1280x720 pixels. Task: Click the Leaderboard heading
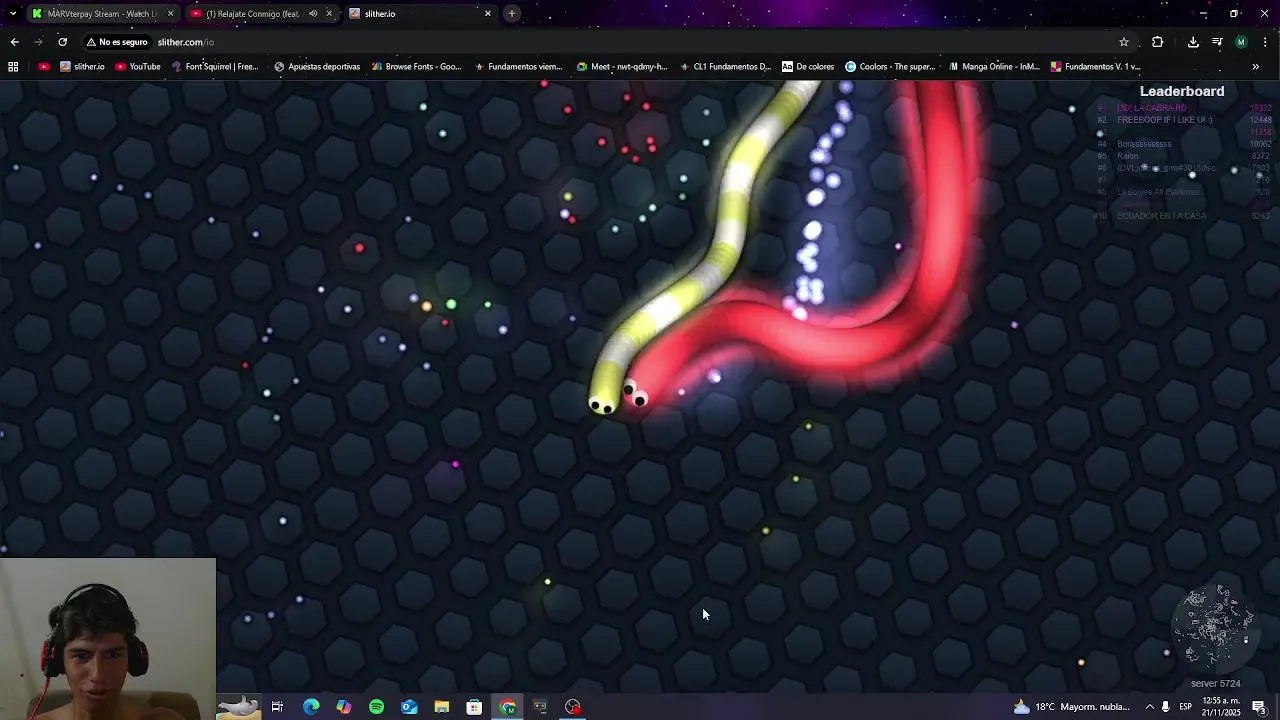(x=1182, y=91)
